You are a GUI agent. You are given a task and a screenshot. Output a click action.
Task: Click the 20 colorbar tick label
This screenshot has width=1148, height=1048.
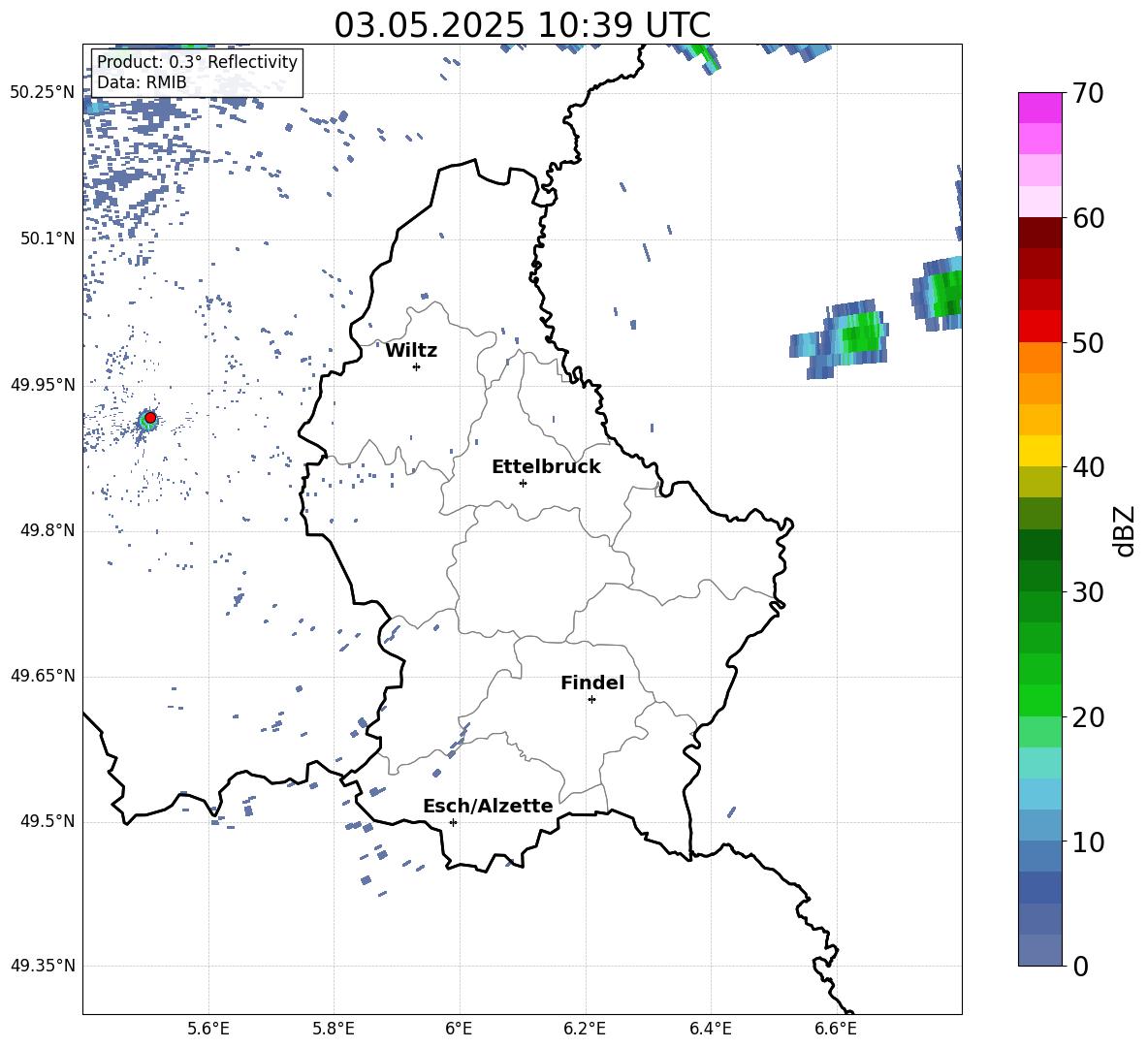(x=1088, y=717)
